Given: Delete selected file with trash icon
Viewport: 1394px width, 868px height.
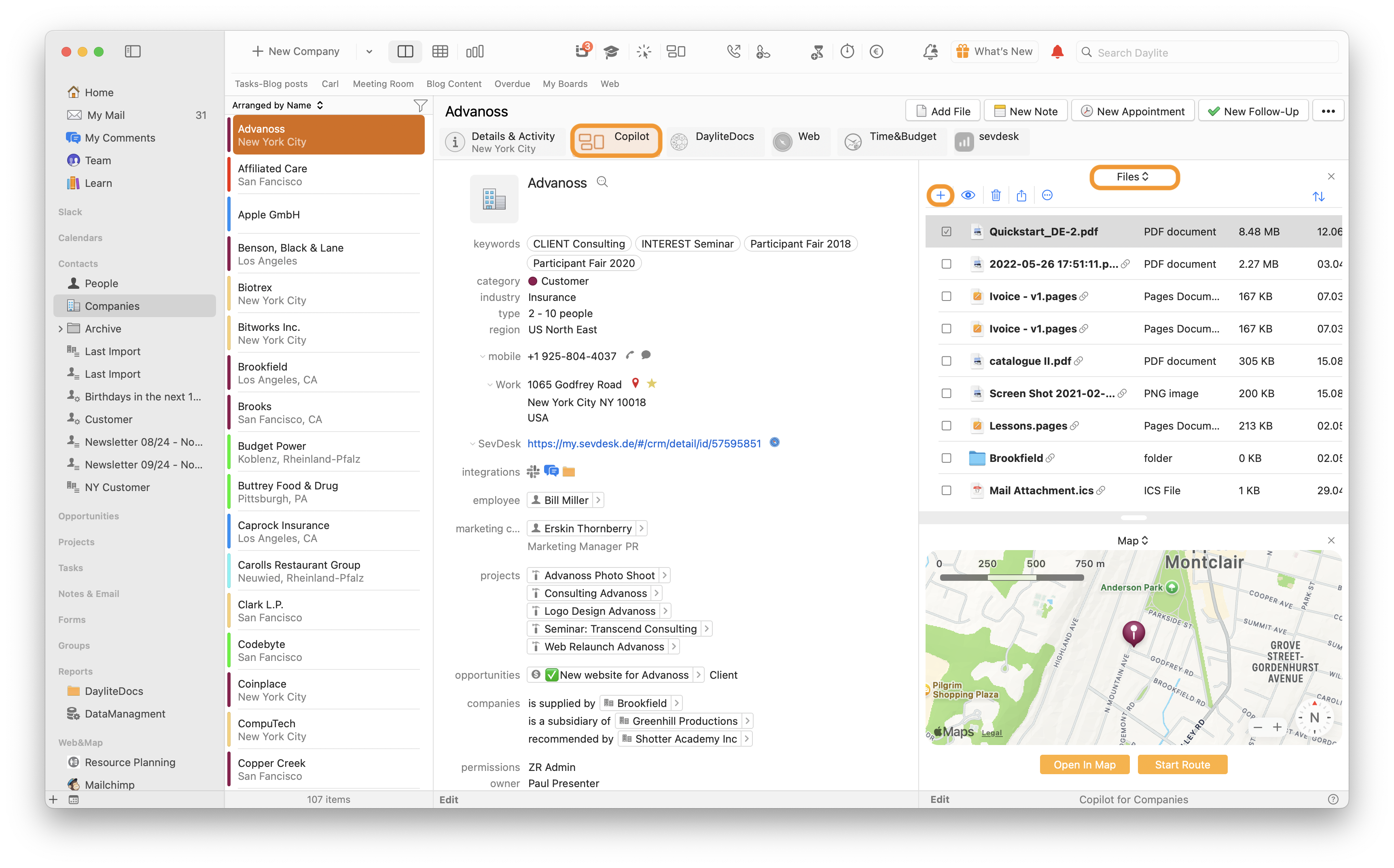Looking at the screenshot, I should [x=996, y=196].
